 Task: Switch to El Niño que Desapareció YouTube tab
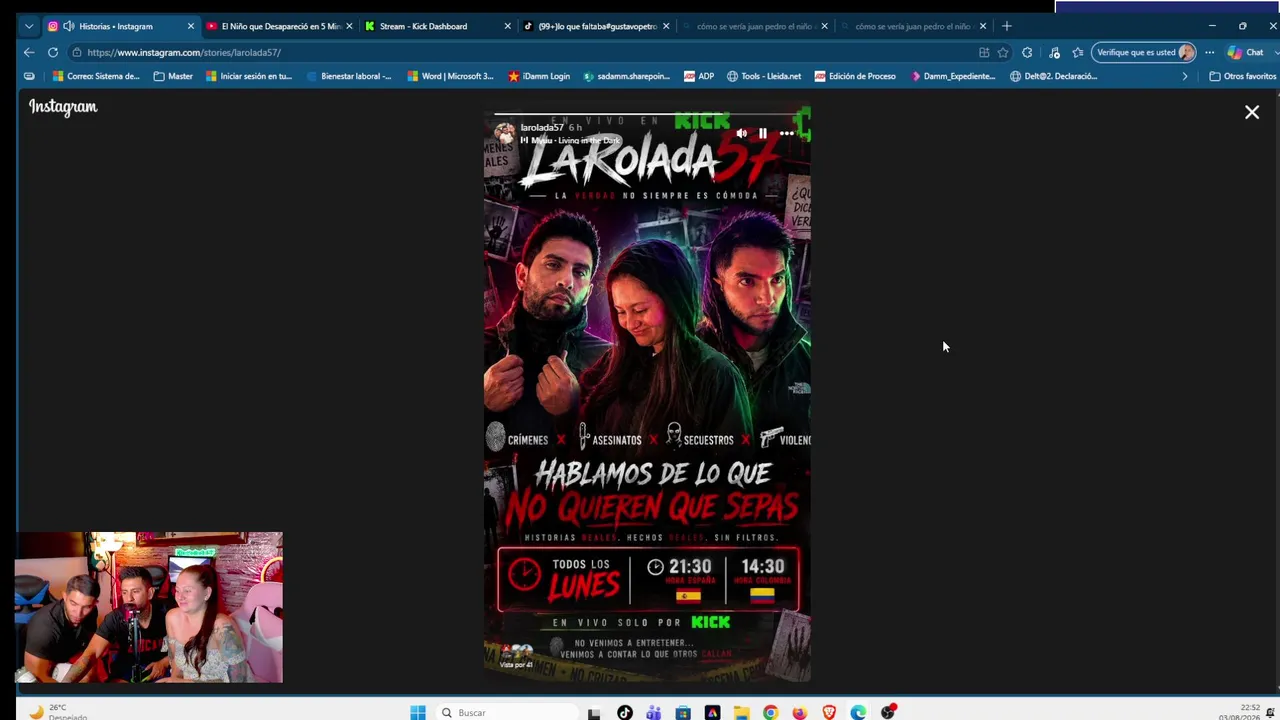tap(279, 26)
